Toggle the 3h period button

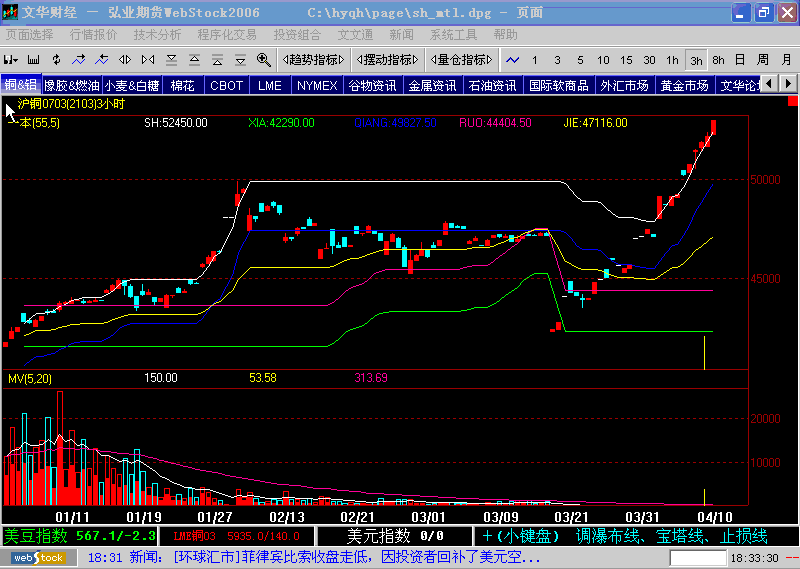pos(696,60)
